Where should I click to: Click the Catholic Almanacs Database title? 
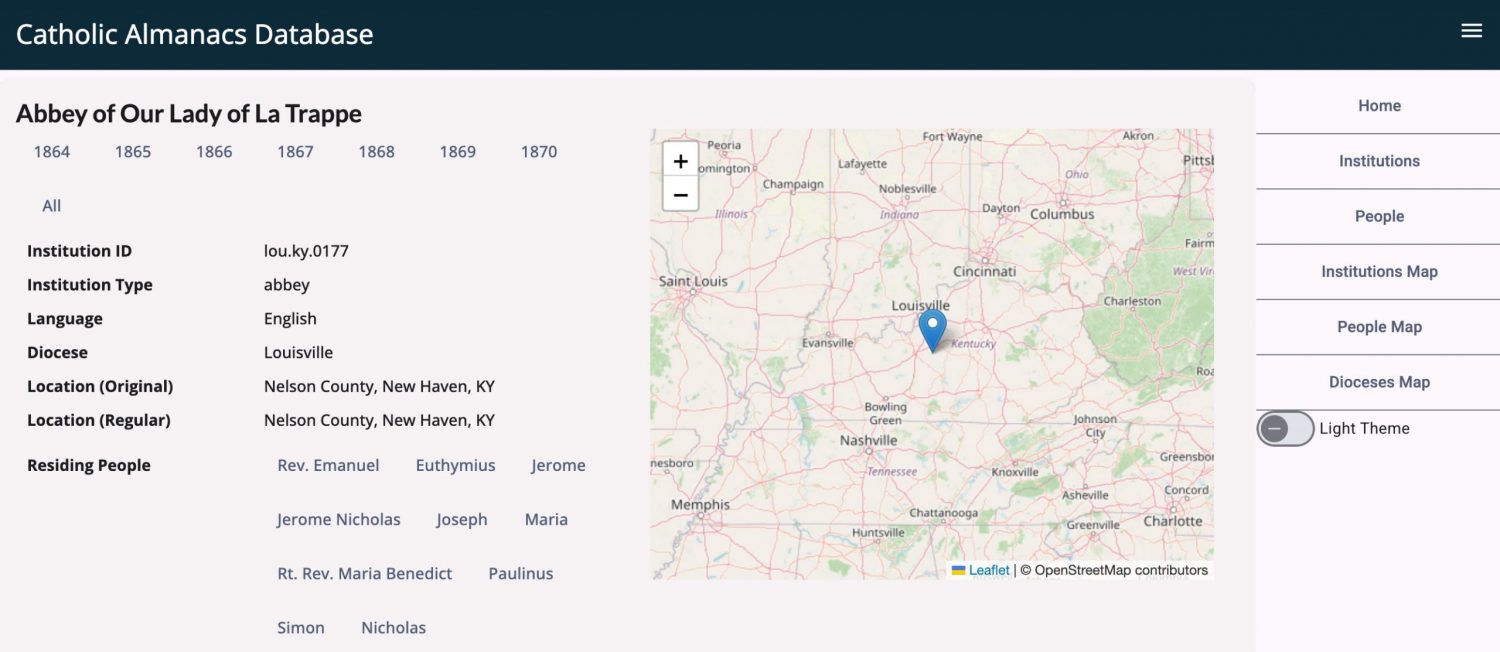[x=195, y=34]
